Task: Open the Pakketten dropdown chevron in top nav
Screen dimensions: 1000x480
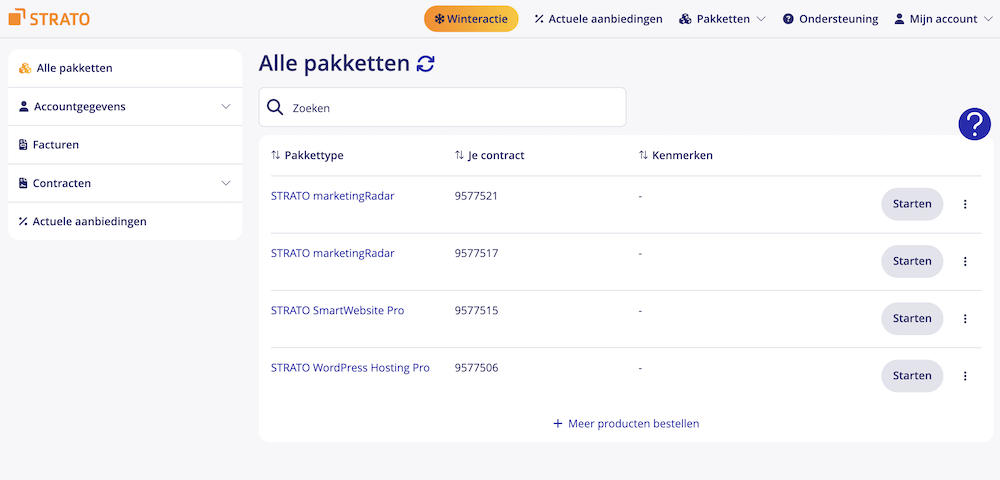Action: 760,19
